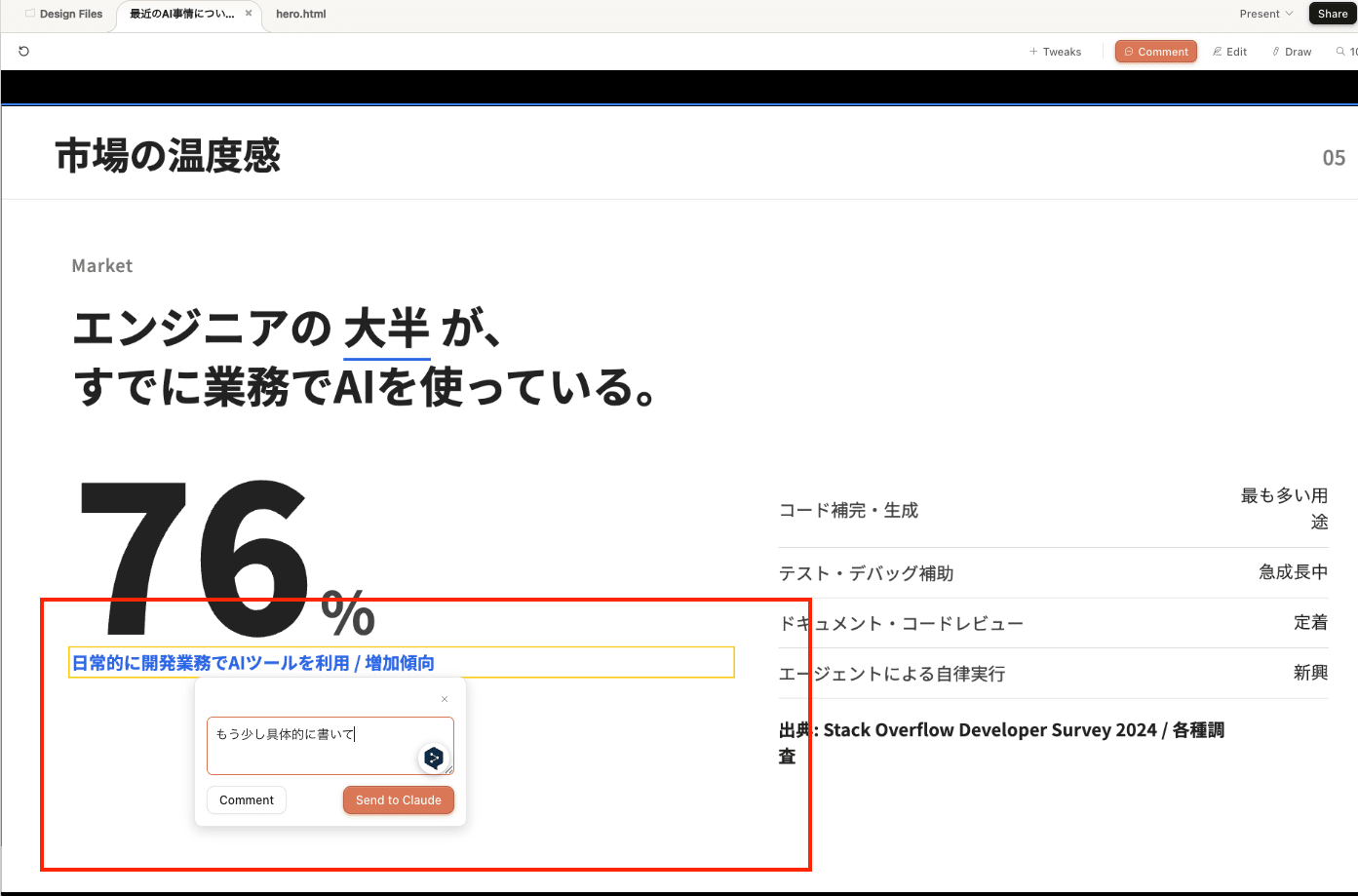
Task: Open the Present dropdown
Action: pyautogui.click(x=1265, y=14)
